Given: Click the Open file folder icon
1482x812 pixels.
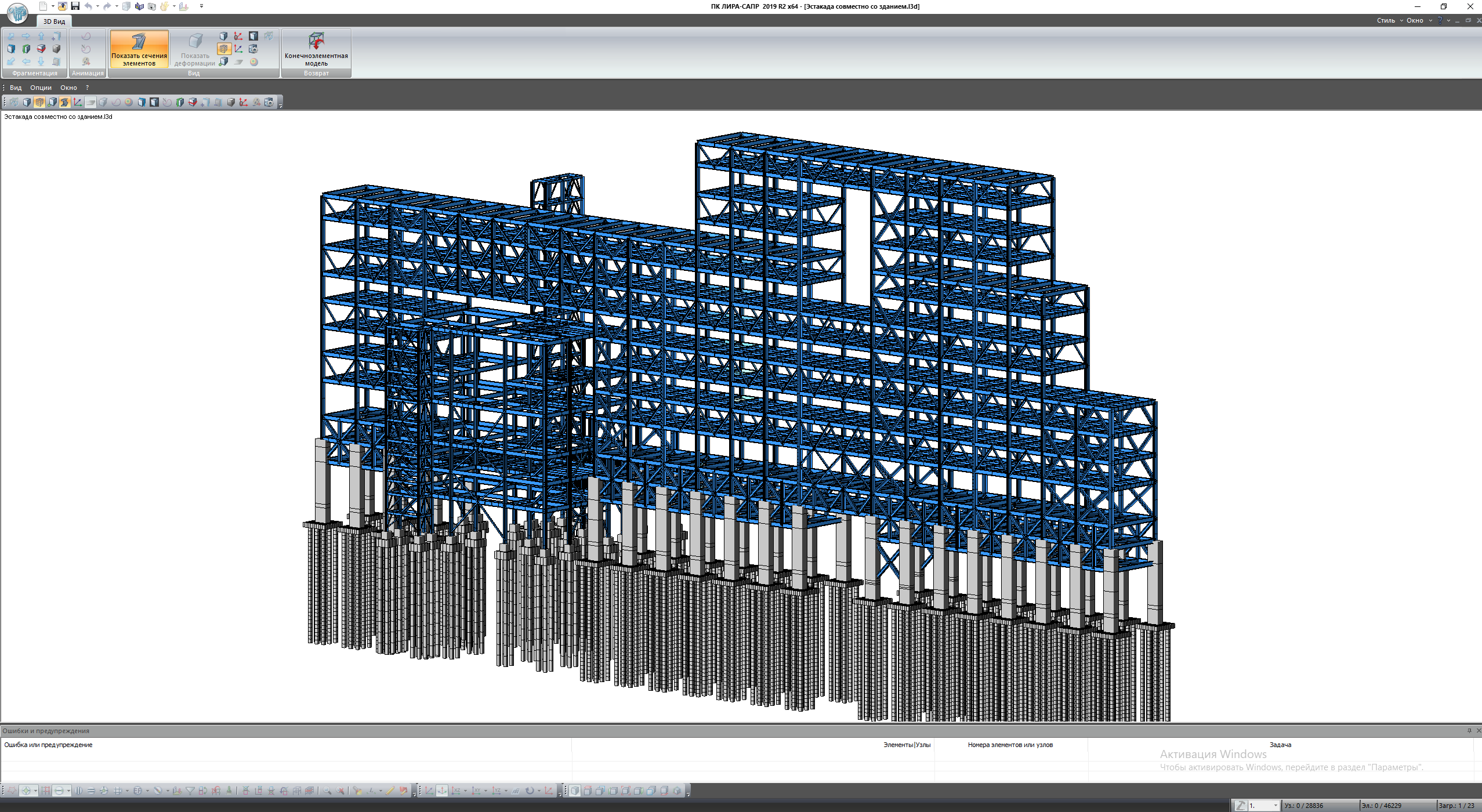Looking at the screenshot, I should (62, 6).
